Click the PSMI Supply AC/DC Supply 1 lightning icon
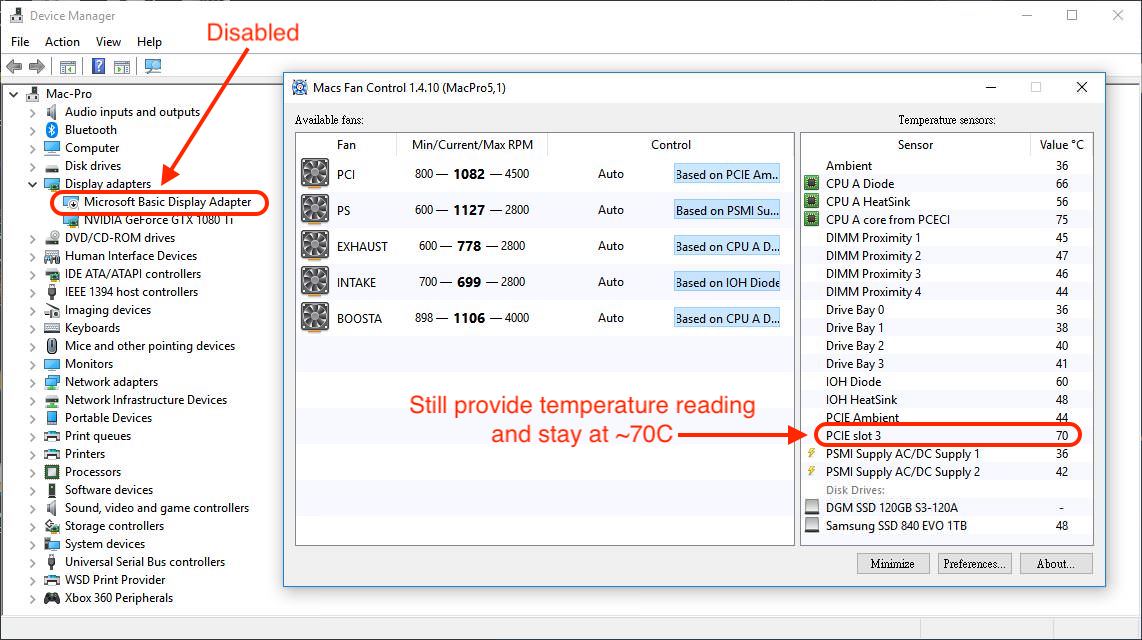This screenshot has width=1142, height=640. [811, 454]
